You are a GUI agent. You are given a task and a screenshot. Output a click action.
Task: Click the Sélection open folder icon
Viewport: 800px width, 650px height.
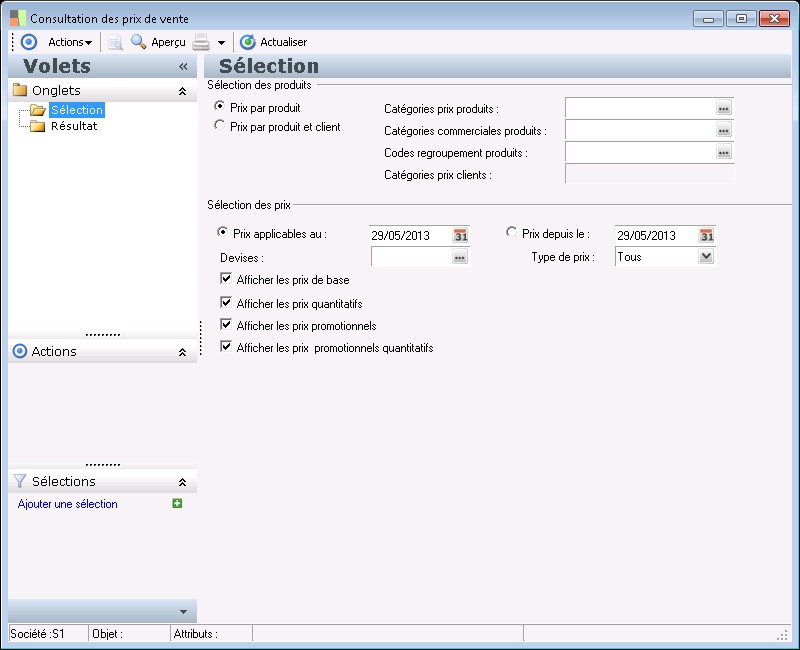coord(38,110)
